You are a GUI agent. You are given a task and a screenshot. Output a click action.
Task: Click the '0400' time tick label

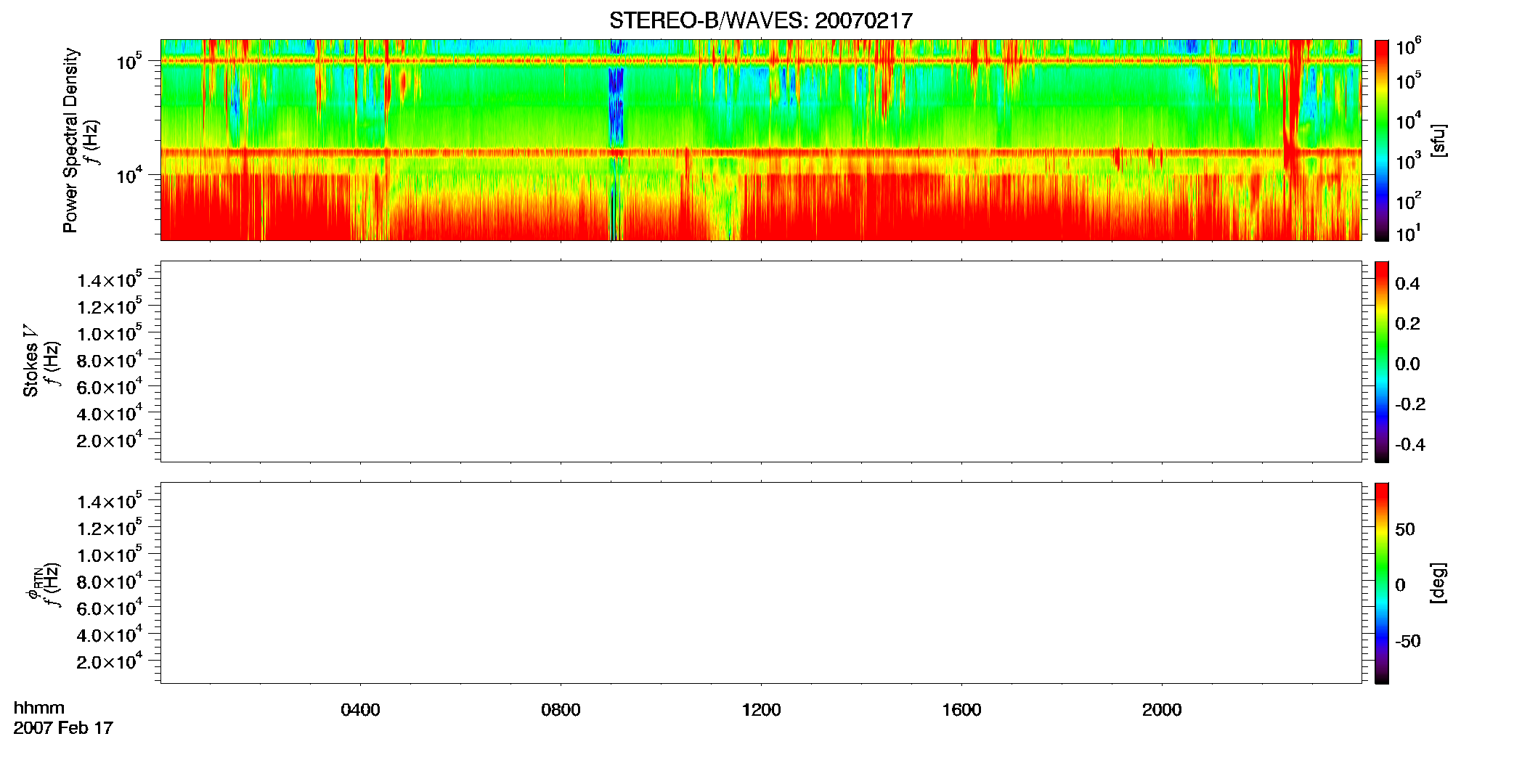360,710
